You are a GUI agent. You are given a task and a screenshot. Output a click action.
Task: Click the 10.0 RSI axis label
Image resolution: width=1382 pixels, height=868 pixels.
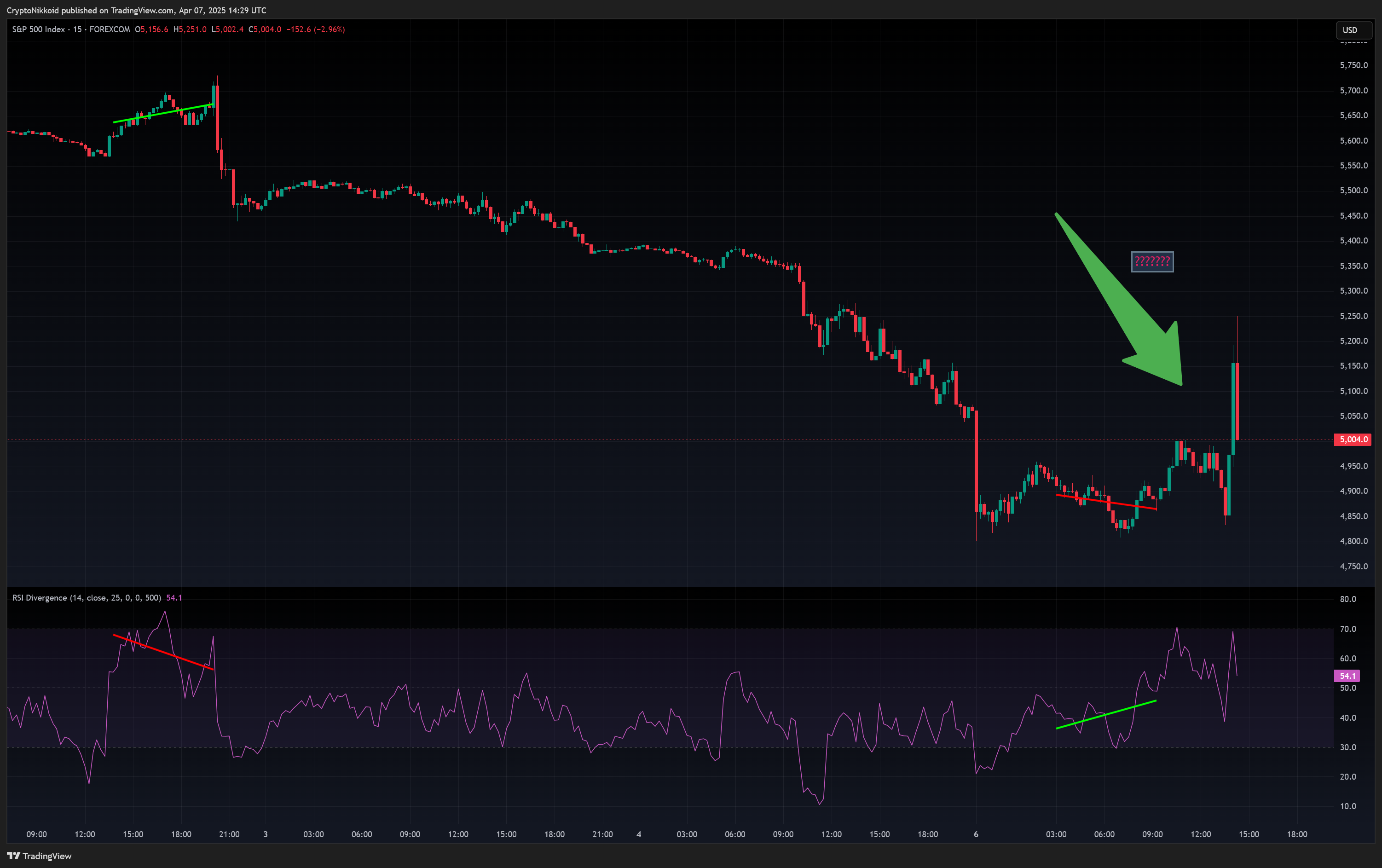coord(1348,807)
